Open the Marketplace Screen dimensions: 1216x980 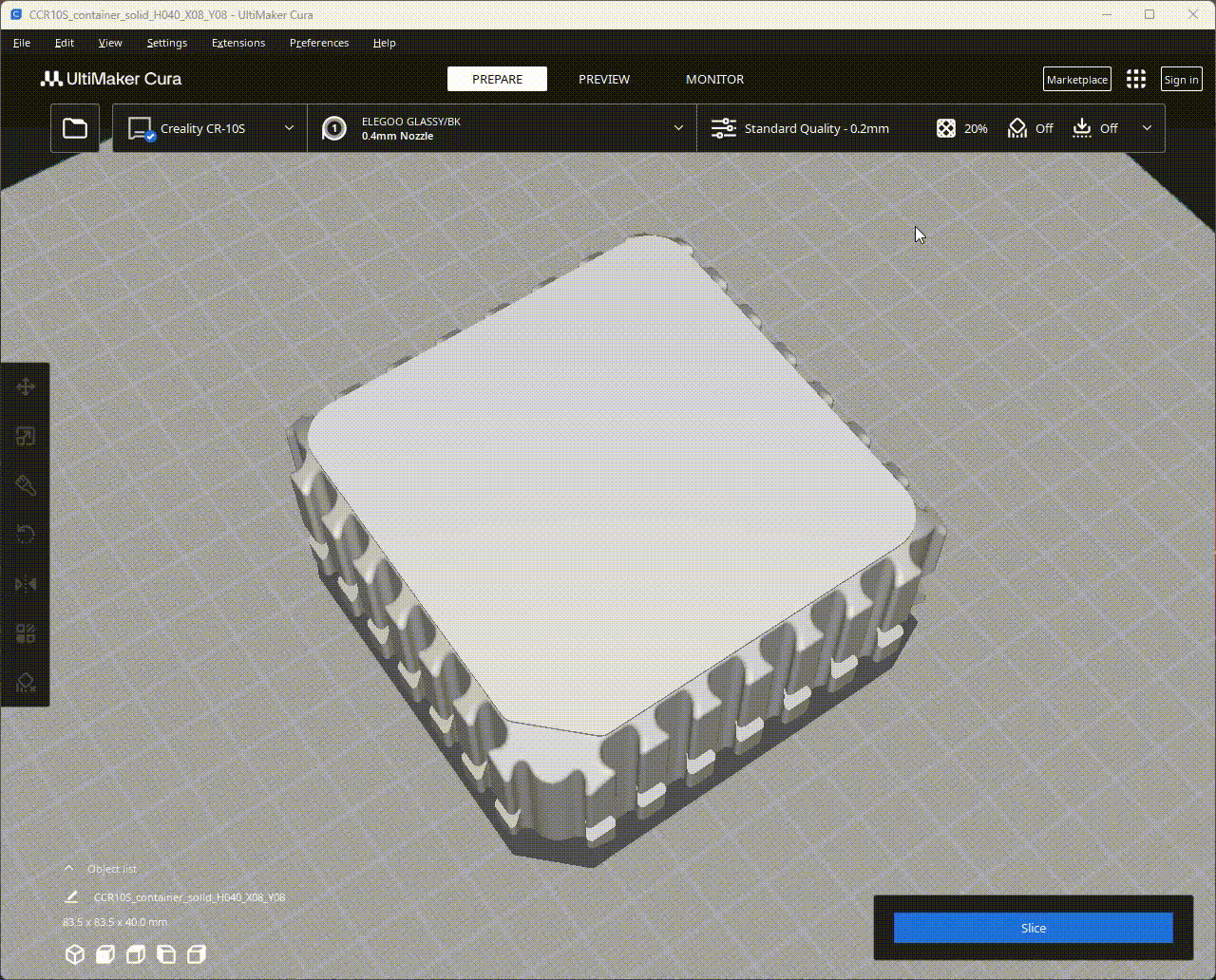coord(1077,80)
